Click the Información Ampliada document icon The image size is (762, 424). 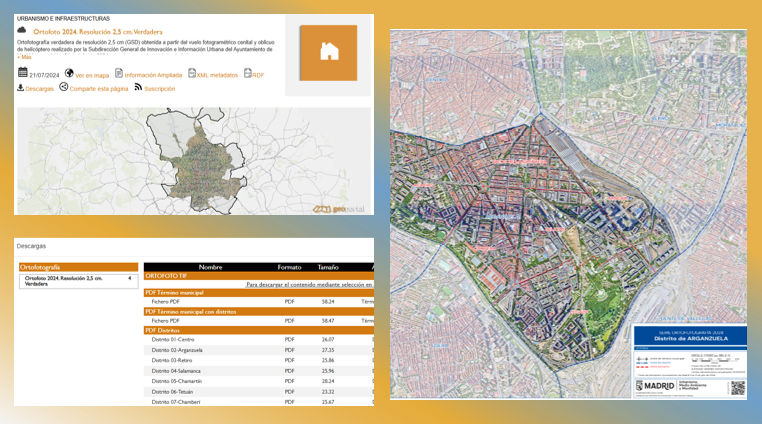tap(119, 73)
